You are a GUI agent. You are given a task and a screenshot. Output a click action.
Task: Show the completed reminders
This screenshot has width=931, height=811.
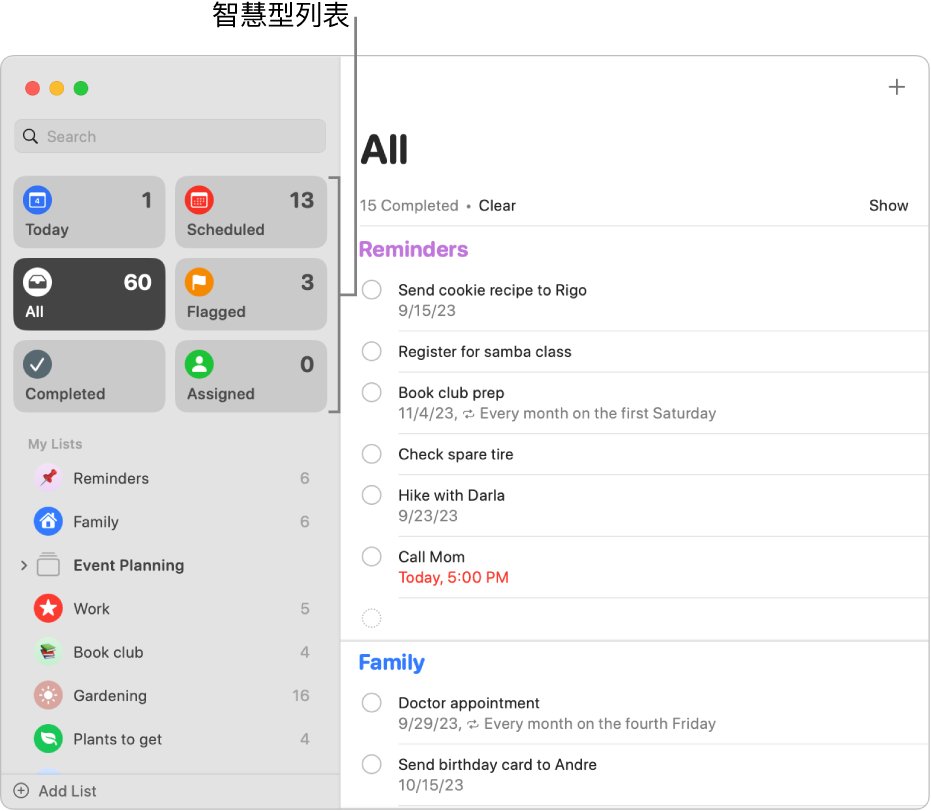pos(888,206)
